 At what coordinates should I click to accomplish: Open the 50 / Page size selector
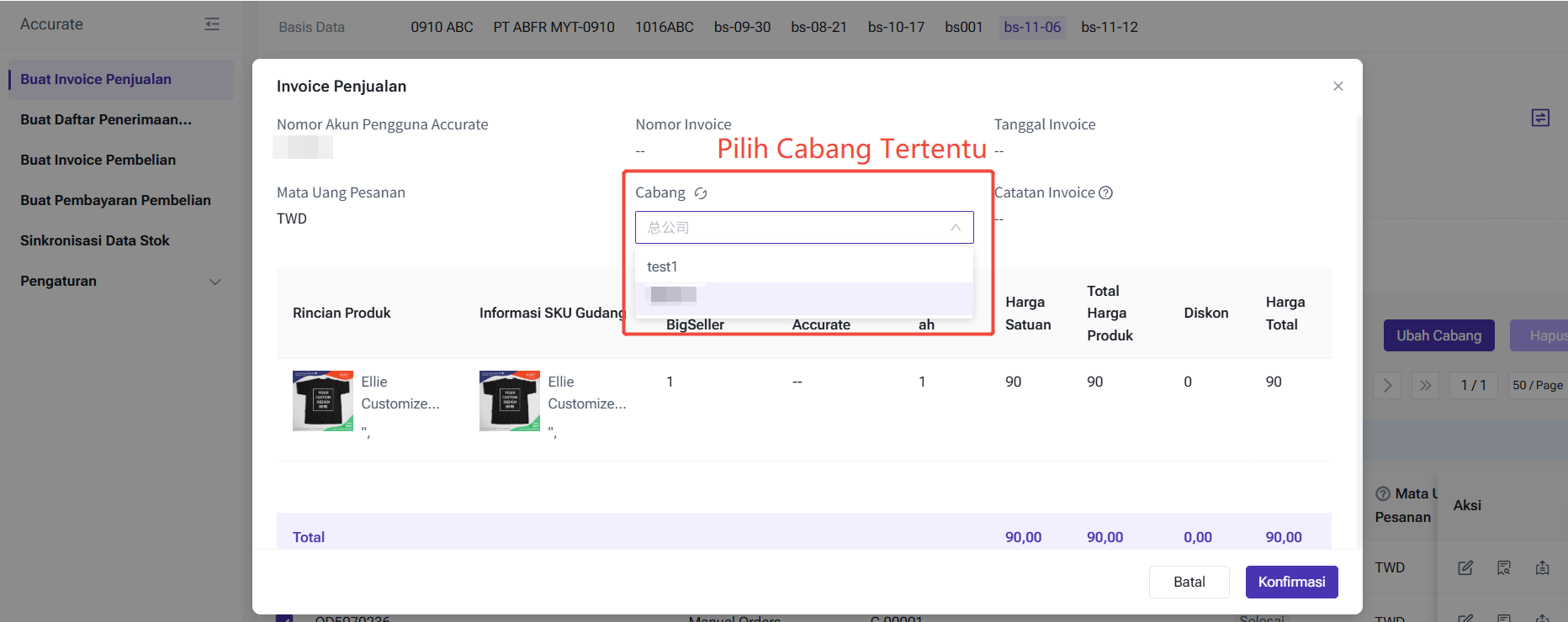[1537, 385]
